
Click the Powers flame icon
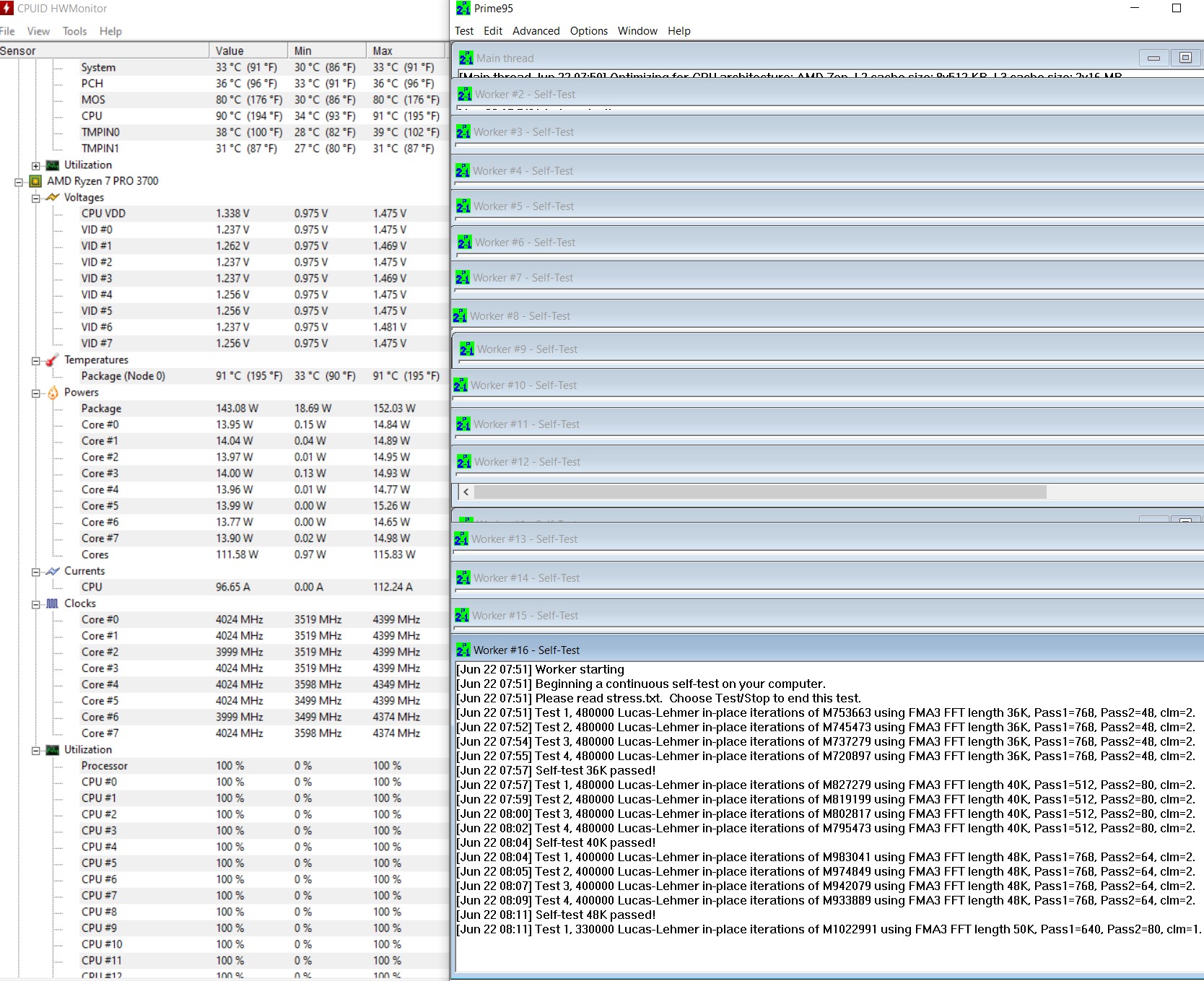pyautogui.click(x=53, y=392)
